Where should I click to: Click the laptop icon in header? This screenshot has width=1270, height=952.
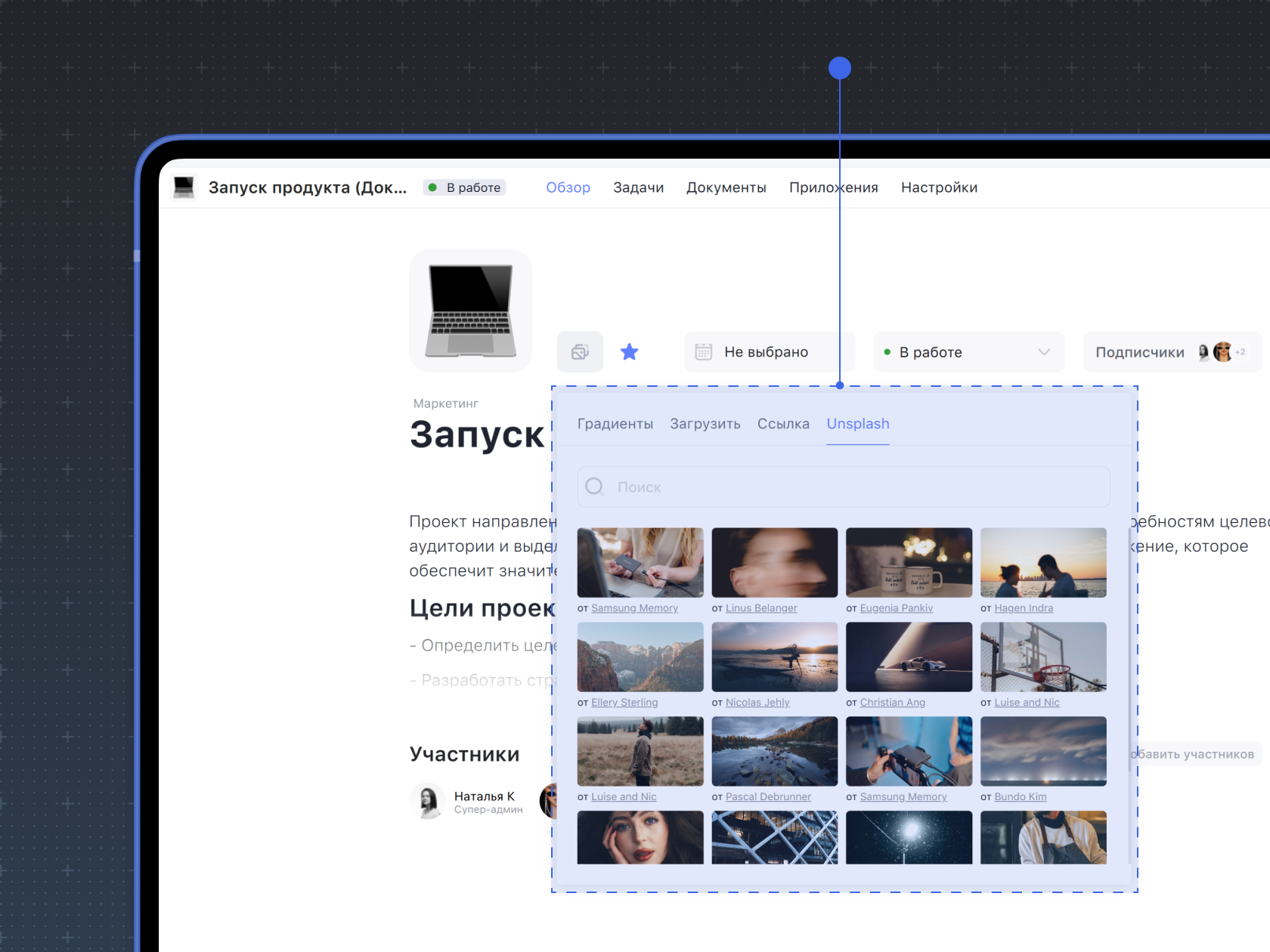click(x=184, y=187)
